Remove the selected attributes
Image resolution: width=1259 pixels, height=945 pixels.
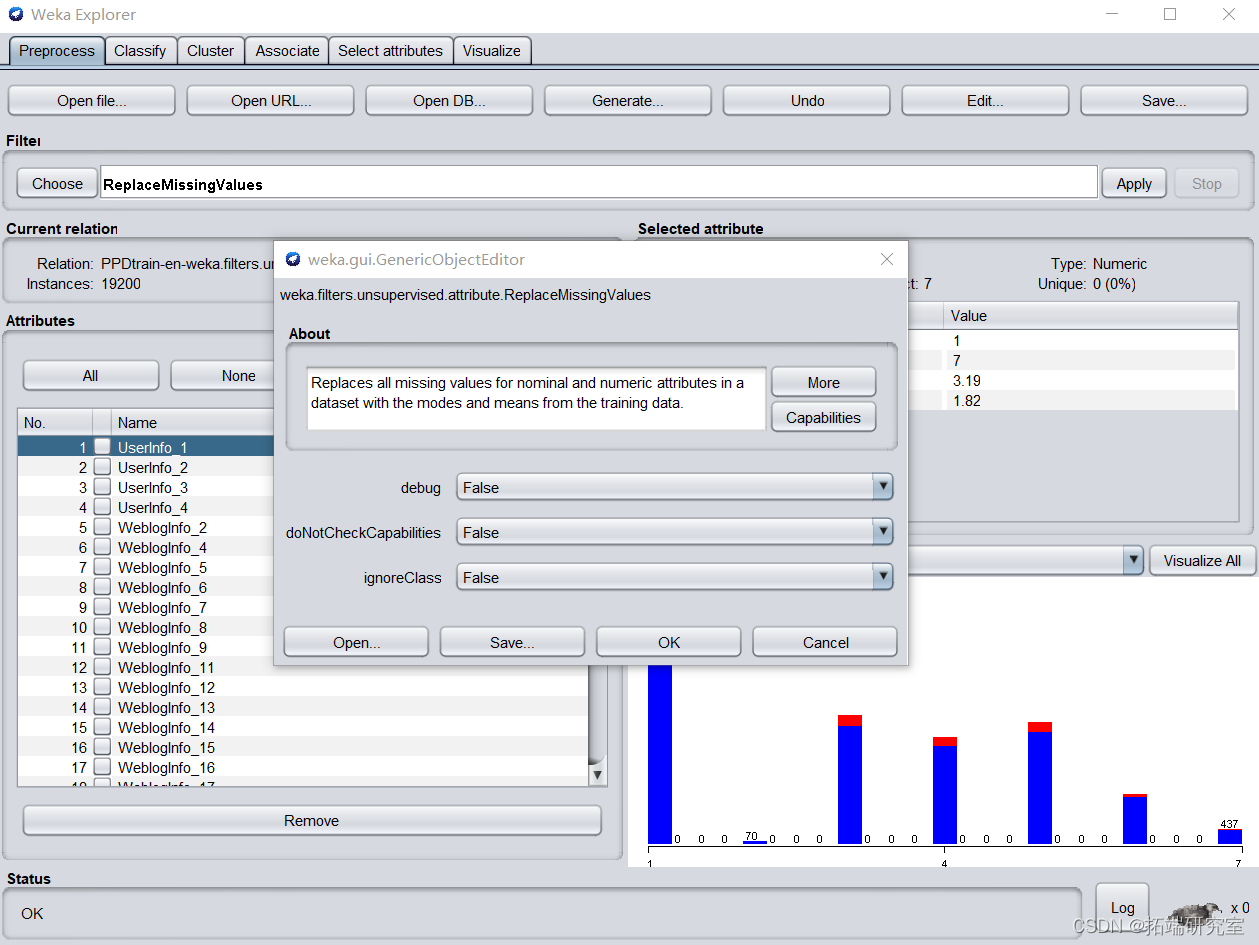point(311,820)
